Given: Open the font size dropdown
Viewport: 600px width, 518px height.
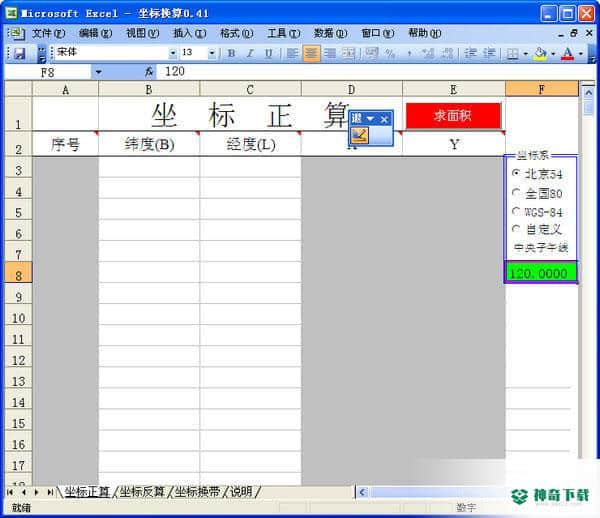Looking at the screenshot, I should click(x=212, y=53).
